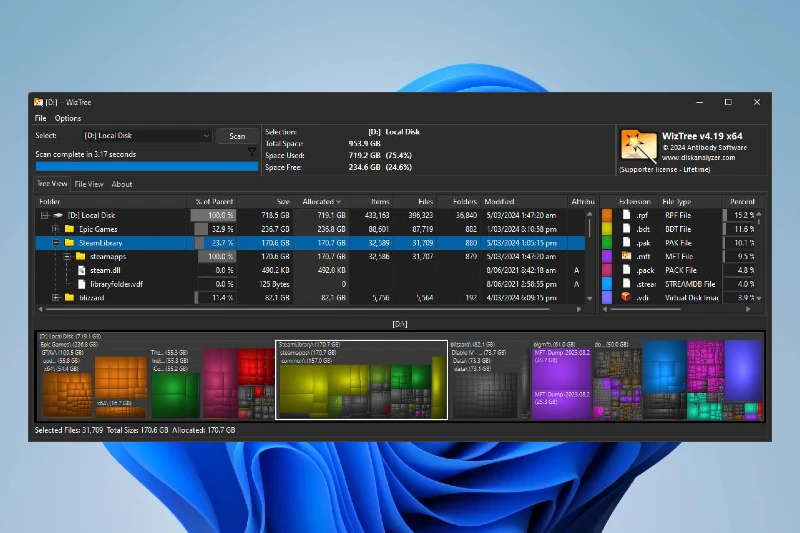Sort by the Percent column header
The image size is (800, 533).
(x=742, y=201)
